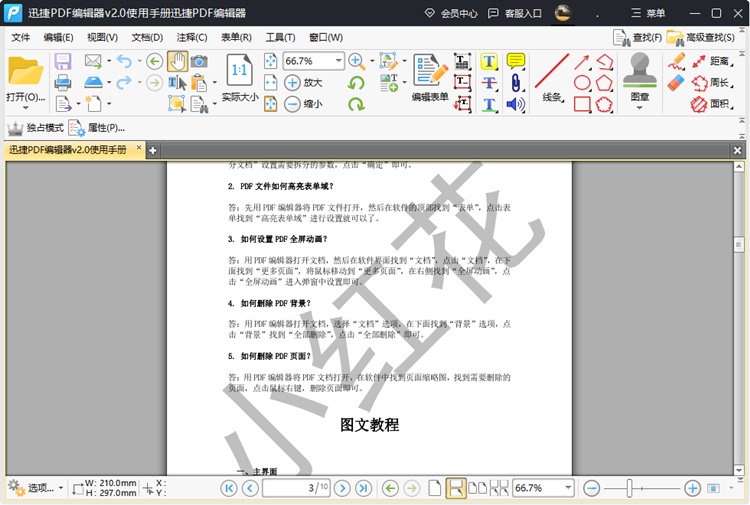The width and height of the screenshot is (750, 505).
Task: Expand the top toolbar zoom percentage dropdown
Action: [x=338, y=61]
